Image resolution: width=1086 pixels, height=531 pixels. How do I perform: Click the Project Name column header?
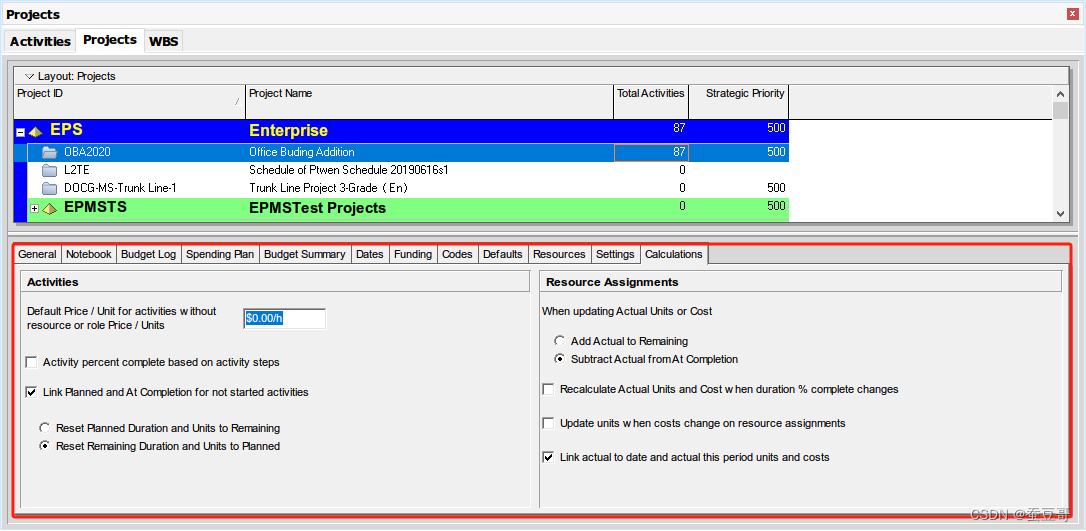click(x=429, y=101)
